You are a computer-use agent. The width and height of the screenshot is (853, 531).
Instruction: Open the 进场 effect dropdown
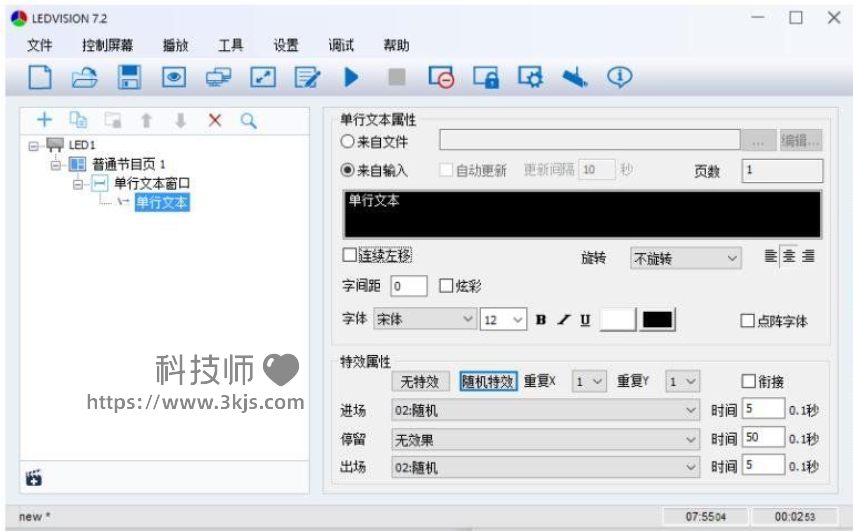point(545,410)
